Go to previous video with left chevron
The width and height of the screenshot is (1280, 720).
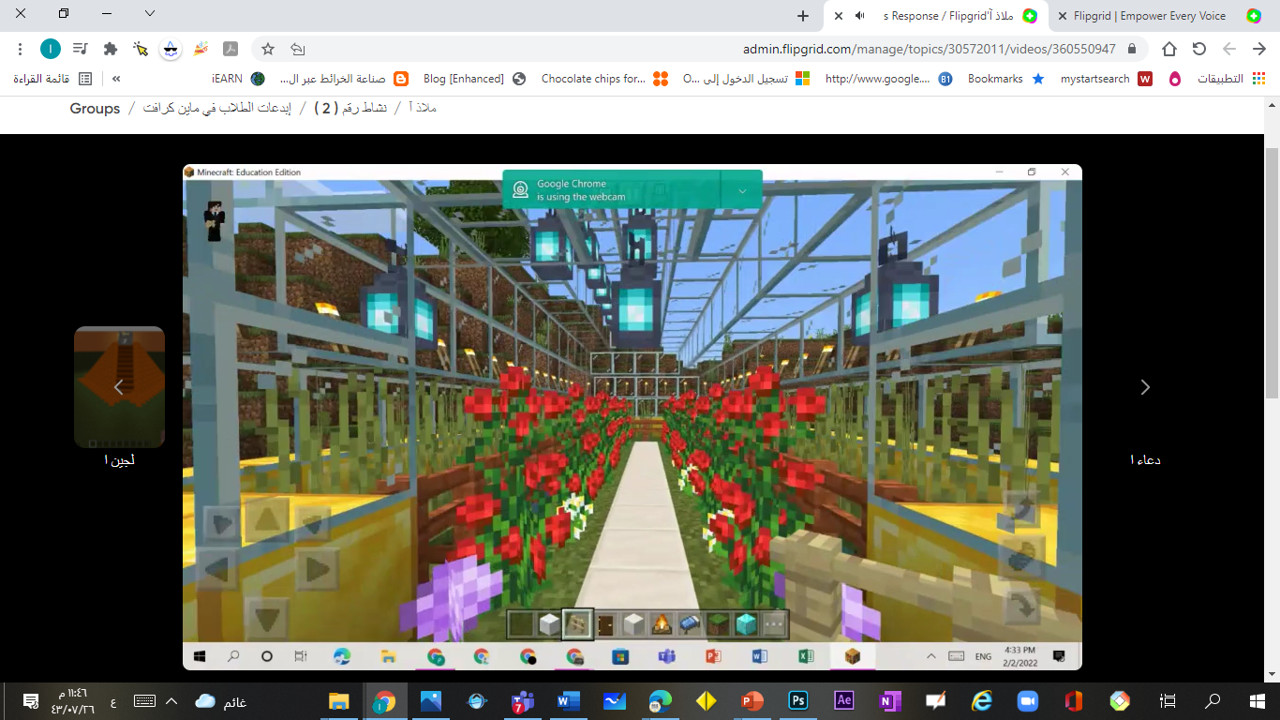(118, 387)
